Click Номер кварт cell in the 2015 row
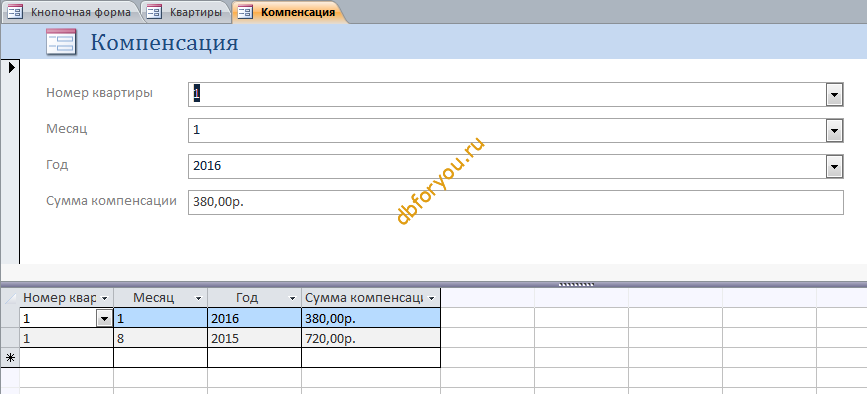 tap(66, 338)
